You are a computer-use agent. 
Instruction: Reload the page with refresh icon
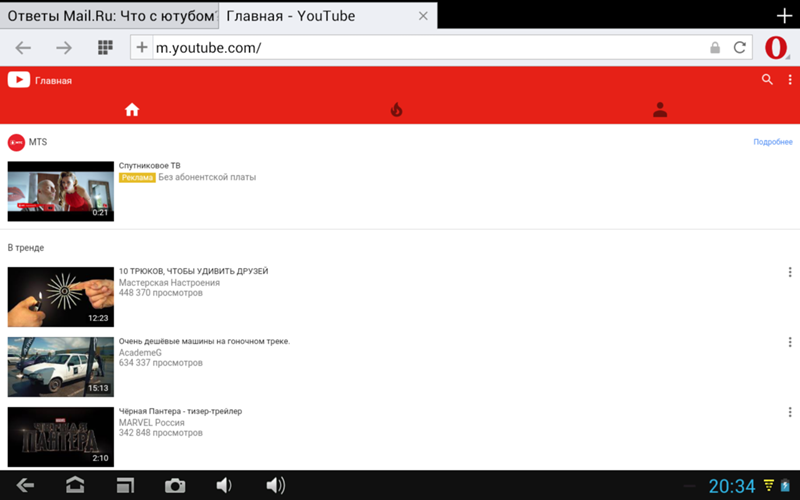[740, 48]
